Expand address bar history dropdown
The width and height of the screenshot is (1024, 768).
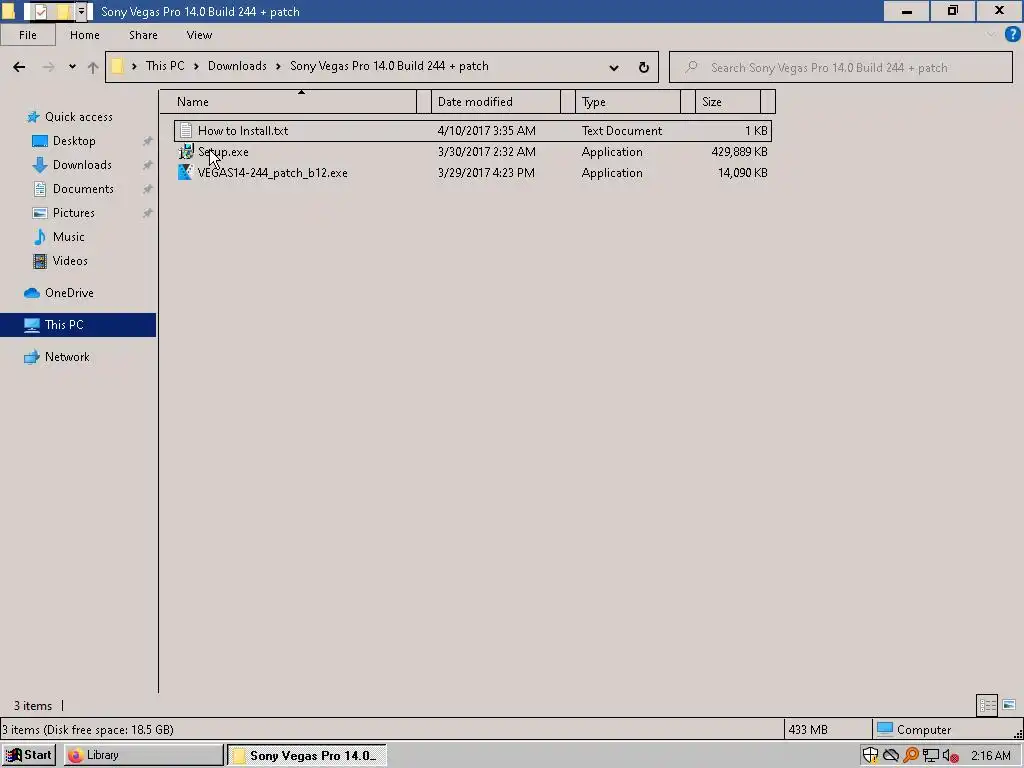point(613,67)
